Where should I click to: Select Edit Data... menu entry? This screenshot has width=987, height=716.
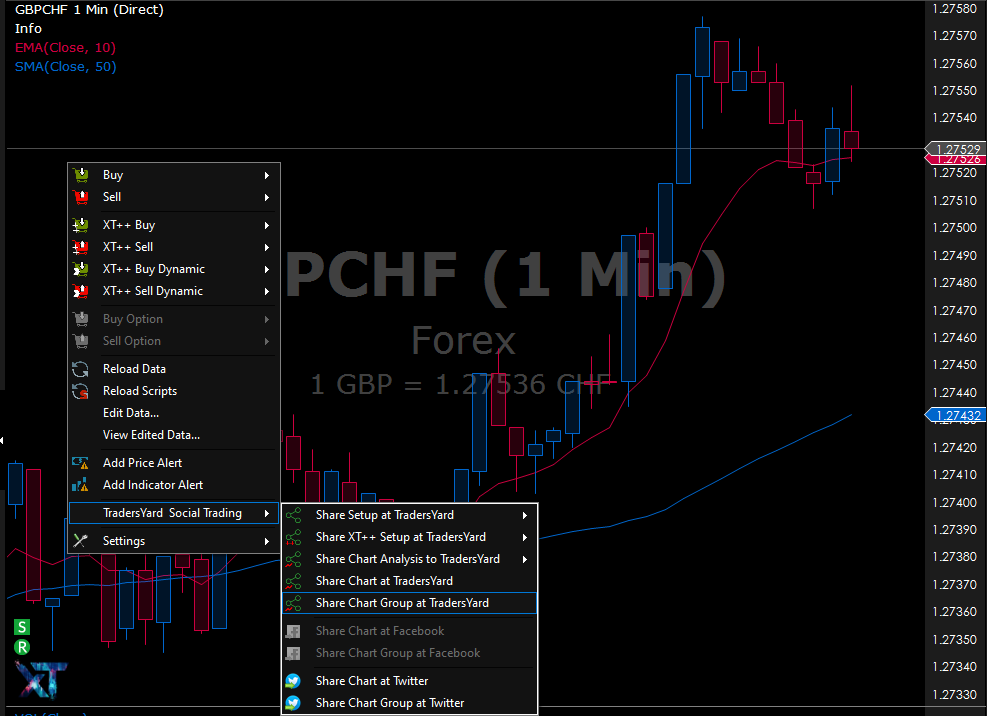coord(173,413)
